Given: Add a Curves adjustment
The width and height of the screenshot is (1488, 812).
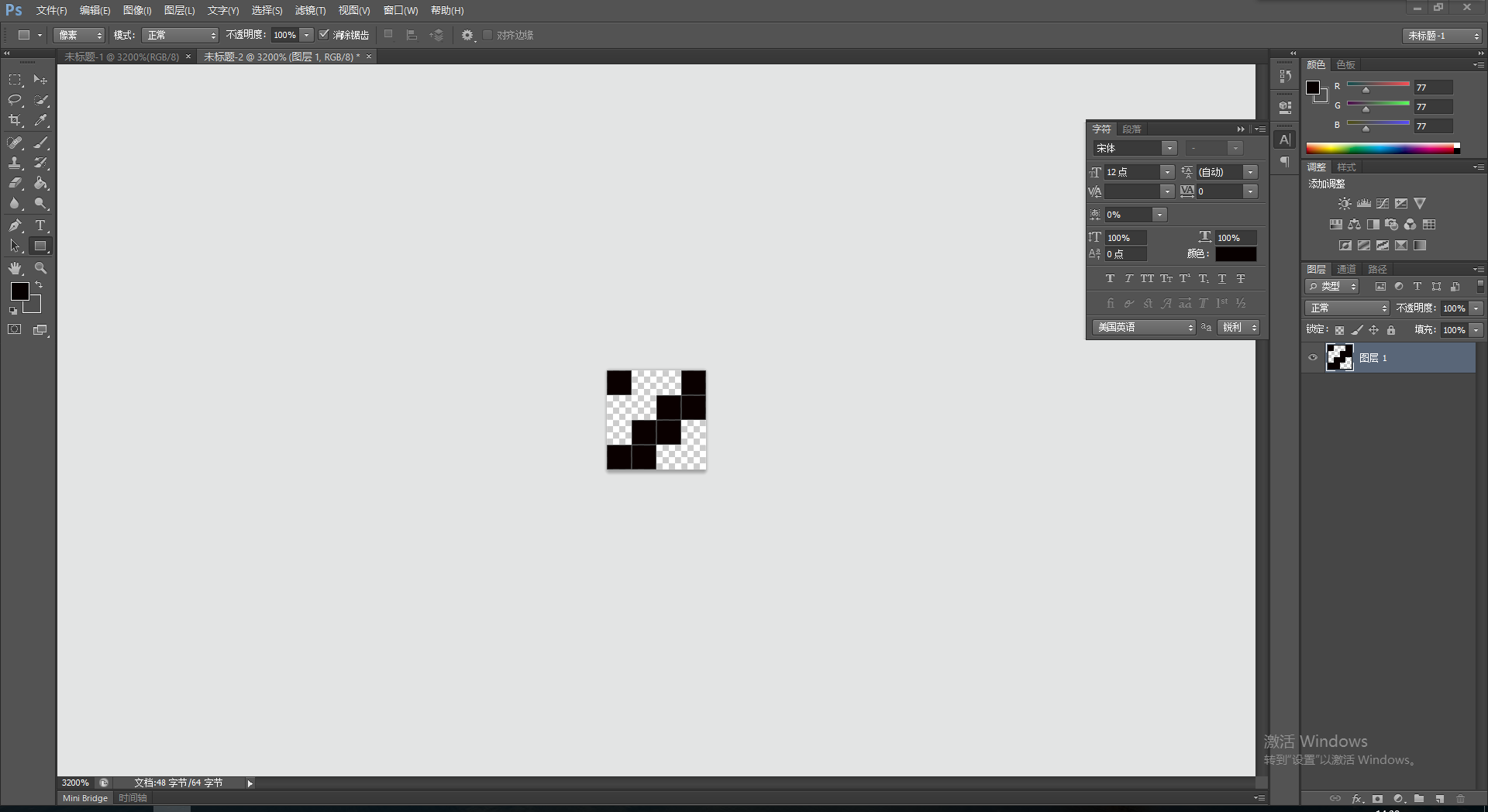Looking at the screenshot, I should pyautogui.click(x=1383, y=204).
